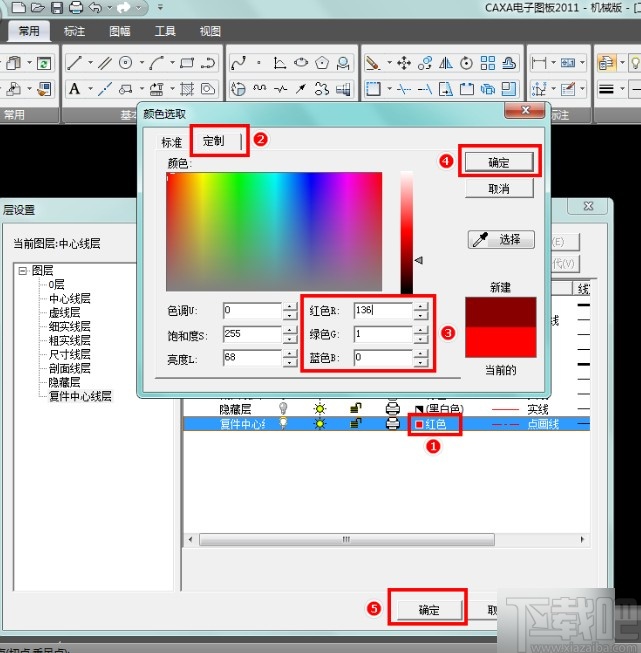Viewport: 641px width, 653px height.
Task: Switch to the 图幅 ribbon tab
Action: (x=120, y=31)
